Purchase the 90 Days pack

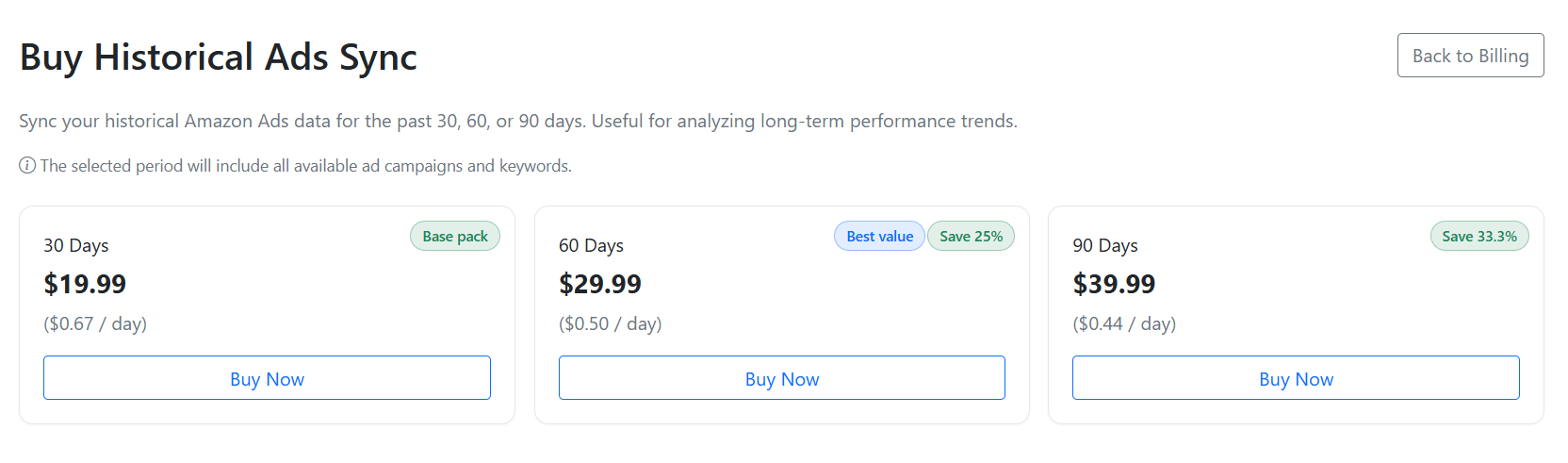(x=1296, y=378)
